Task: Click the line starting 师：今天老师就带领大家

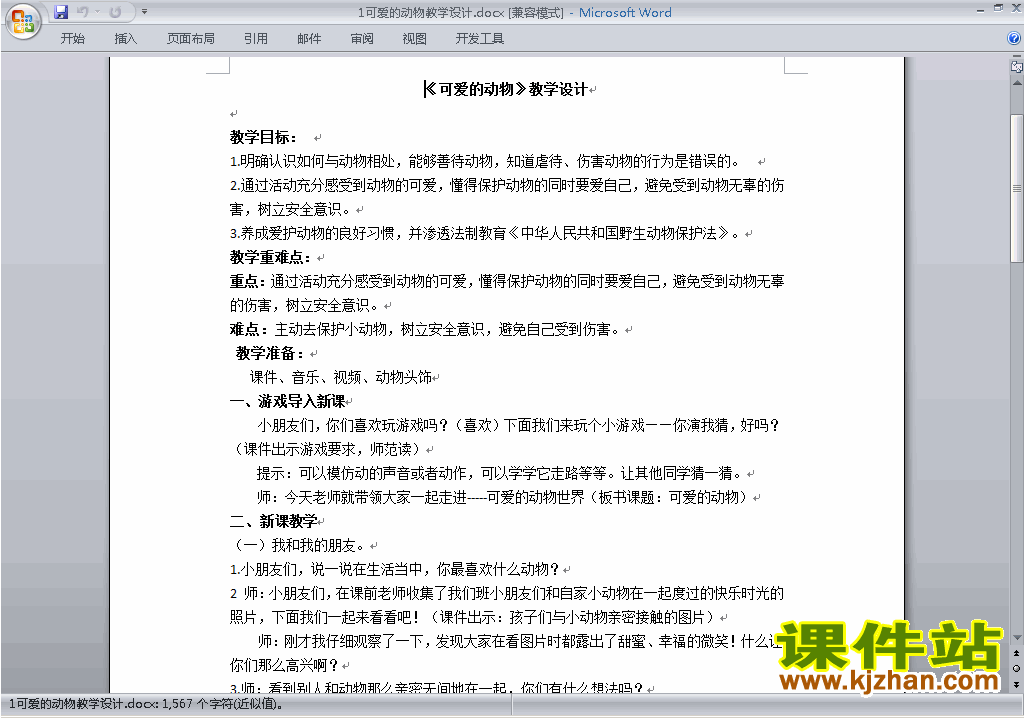Action: (504, 498)
